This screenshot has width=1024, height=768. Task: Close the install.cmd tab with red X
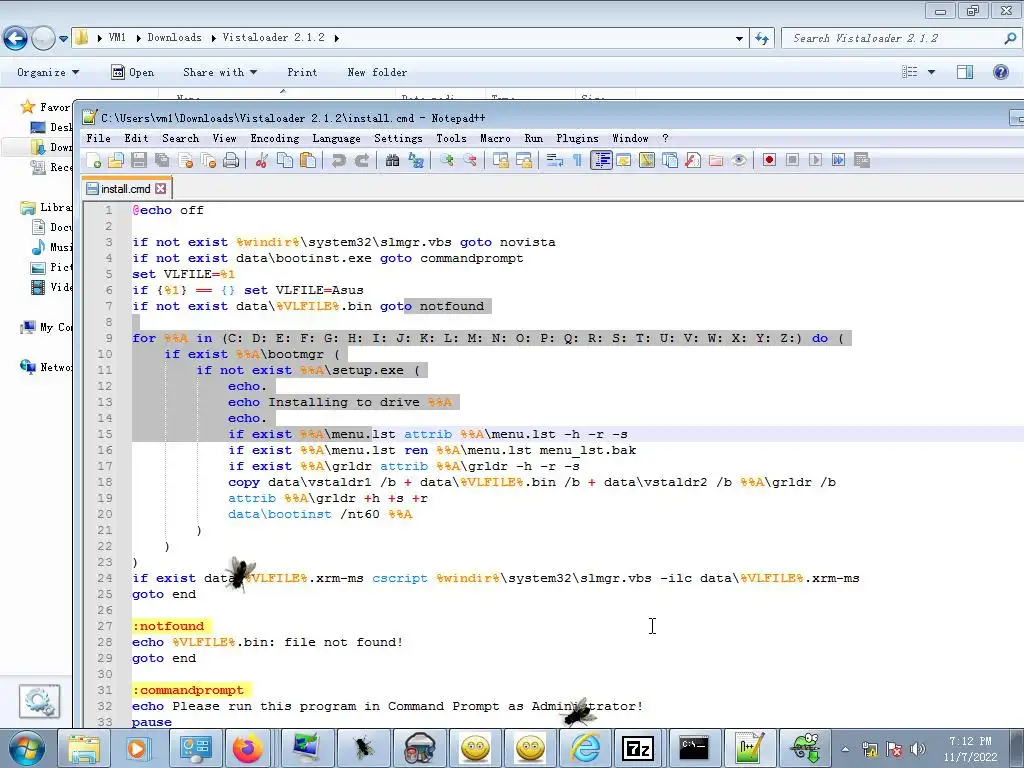point(161,189)
